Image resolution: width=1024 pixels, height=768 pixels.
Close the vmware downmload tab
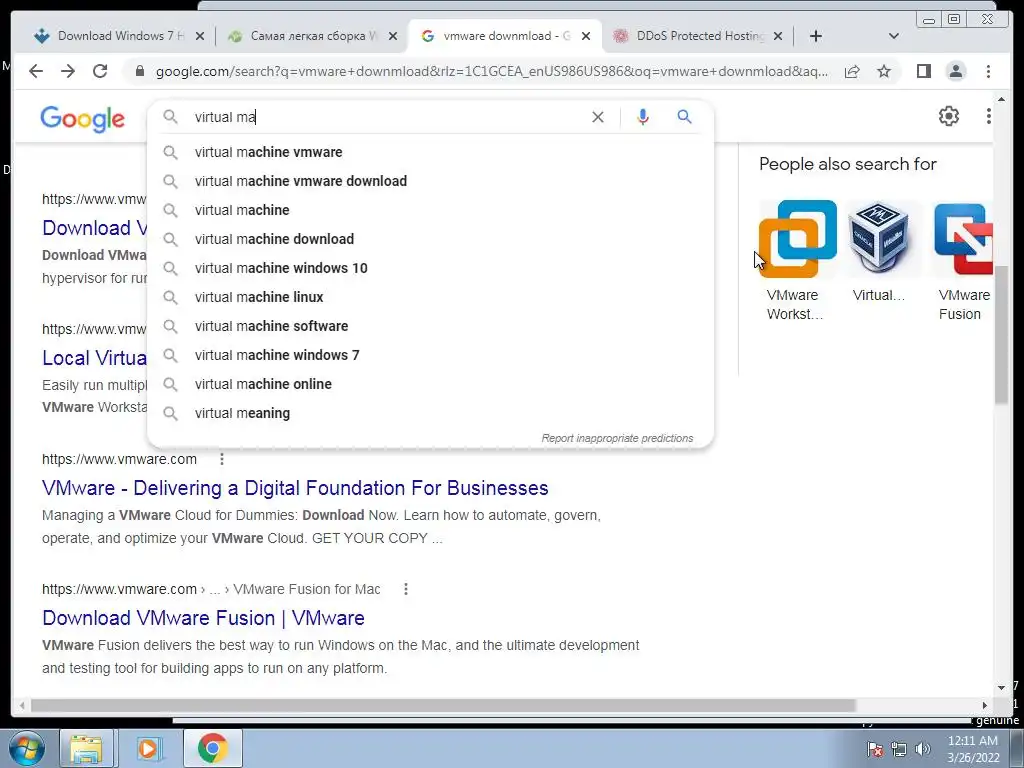click(586, 36)
